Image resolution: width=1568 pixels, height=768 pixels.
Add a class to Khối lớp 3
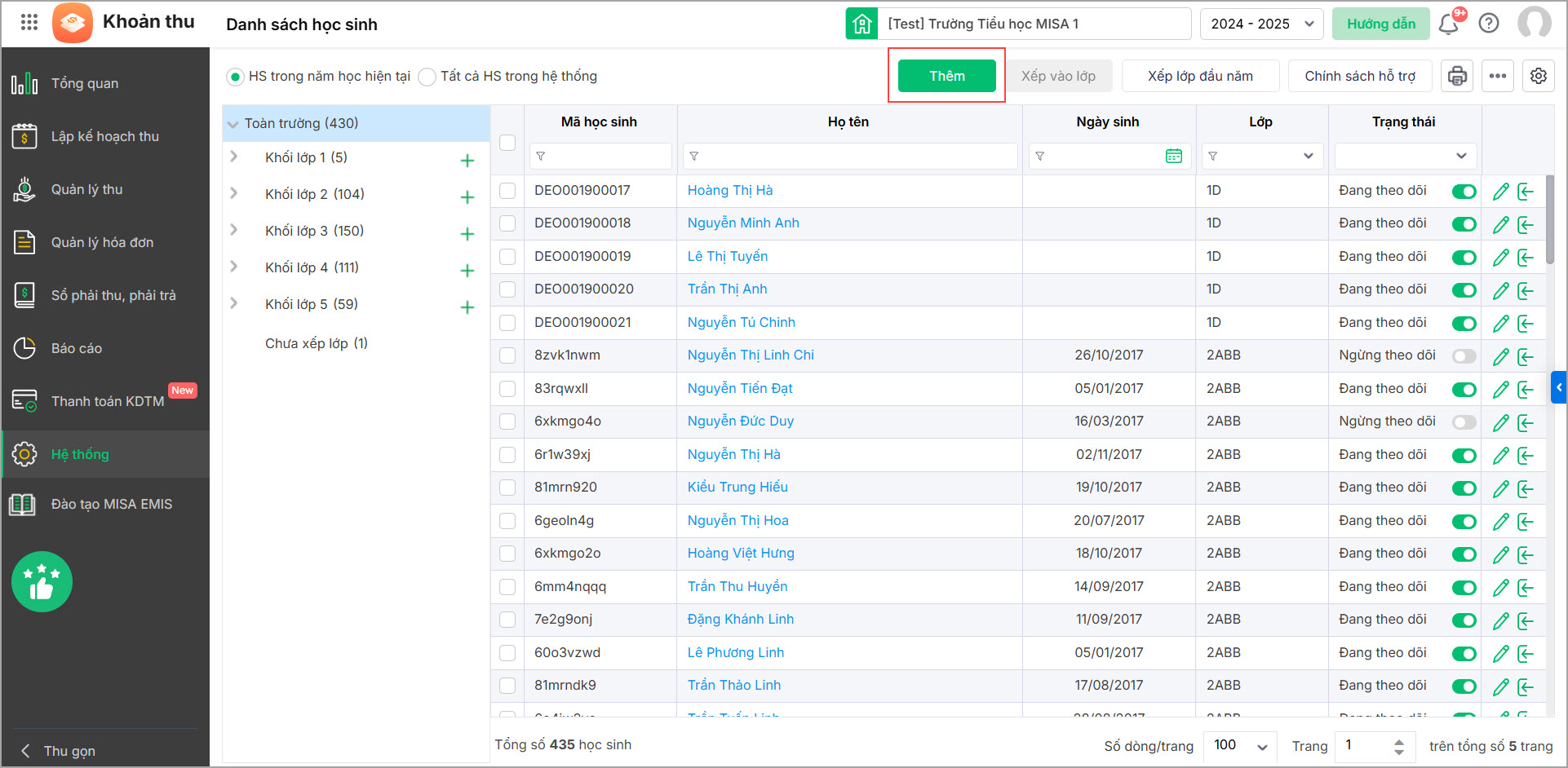(467, 234)
